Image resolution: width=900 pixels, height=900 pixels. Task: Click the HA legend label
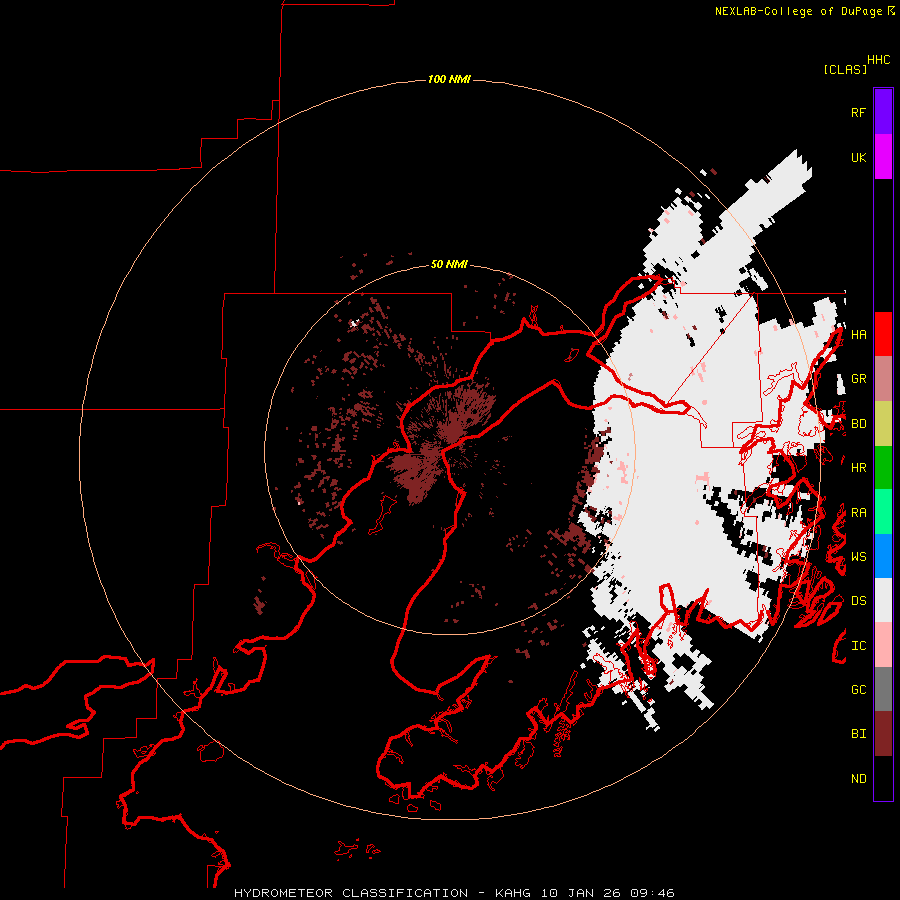[x=858, y=335]
